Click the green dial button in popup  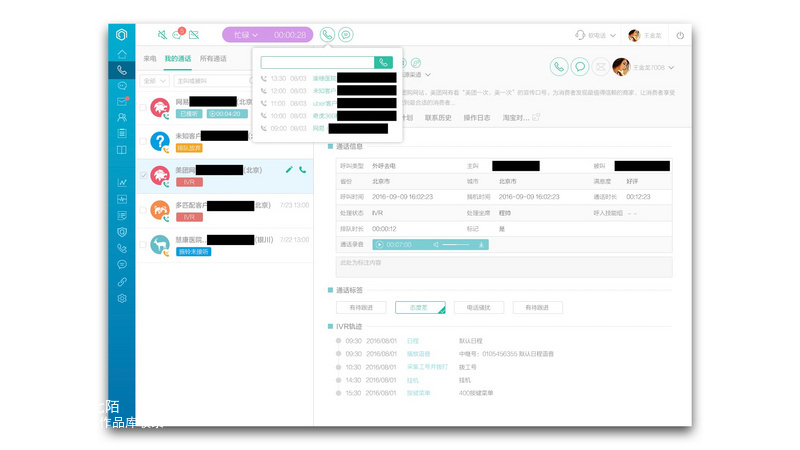(x=383, y=62)
